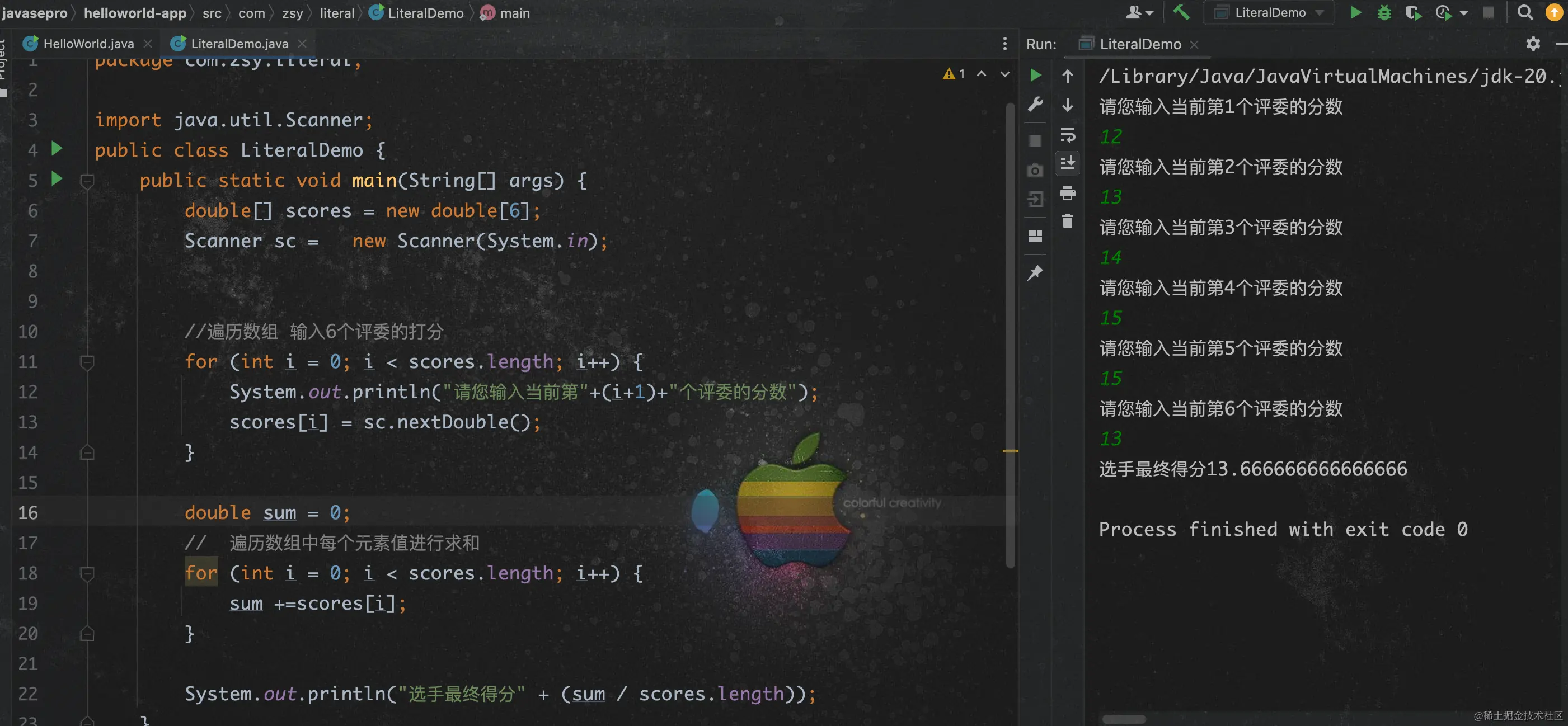Switch to the HelloWorld.java tab
This screenshot has height=726, width=1568.
(88, 44)
